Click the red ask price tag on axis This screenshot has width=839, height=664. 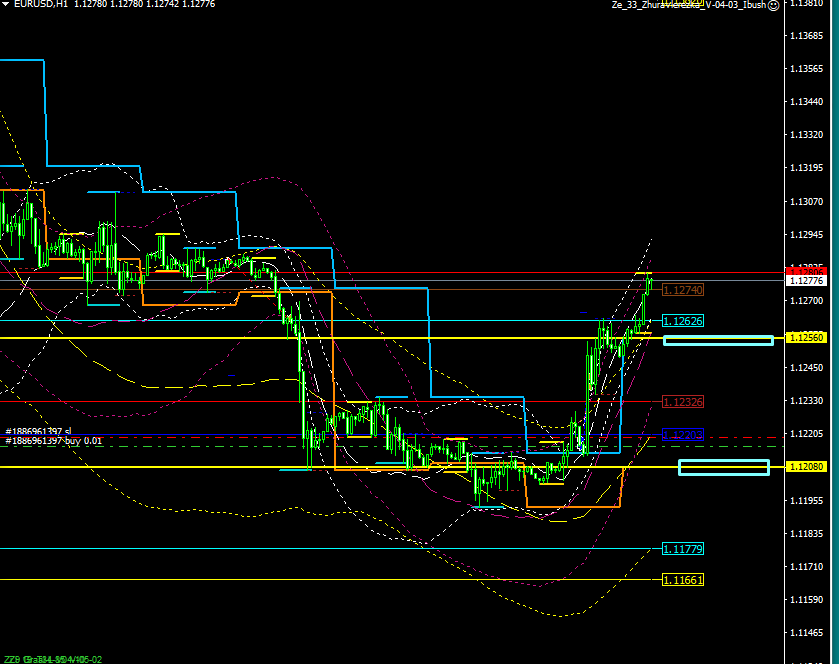806,271
